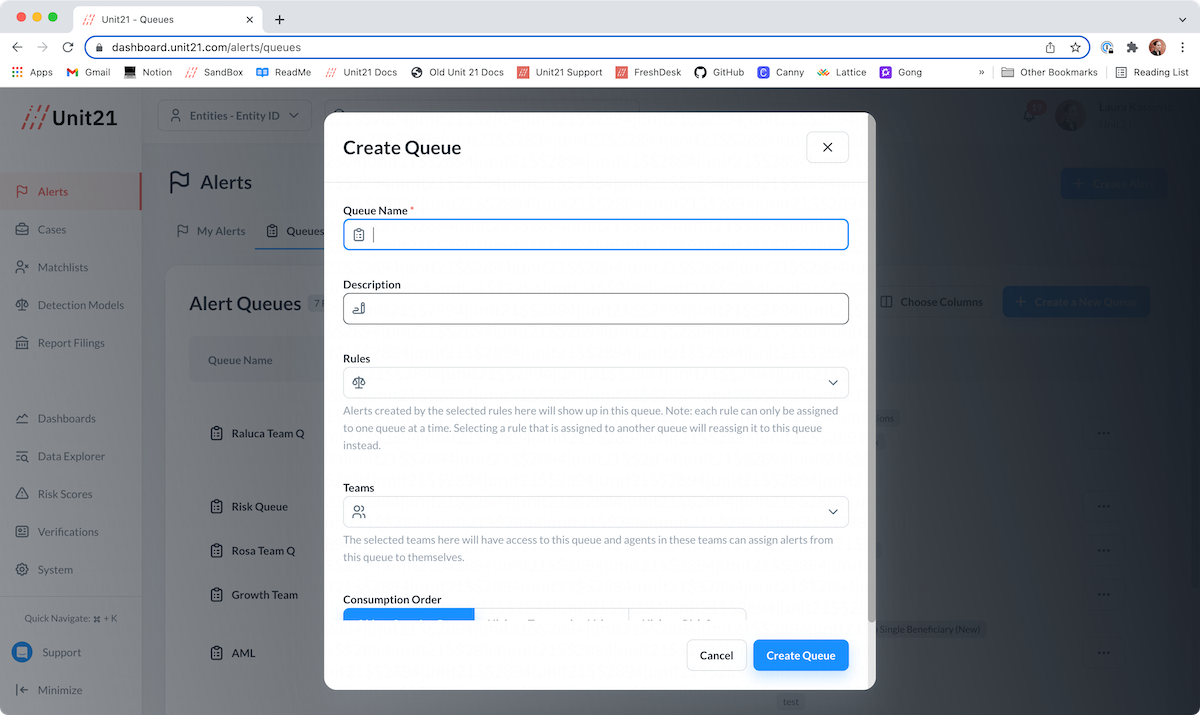Image resolution: width=1200 pixels, height=715 pixels.
Task: Open the Apps bookmark
Action: [x=31, y=72]
